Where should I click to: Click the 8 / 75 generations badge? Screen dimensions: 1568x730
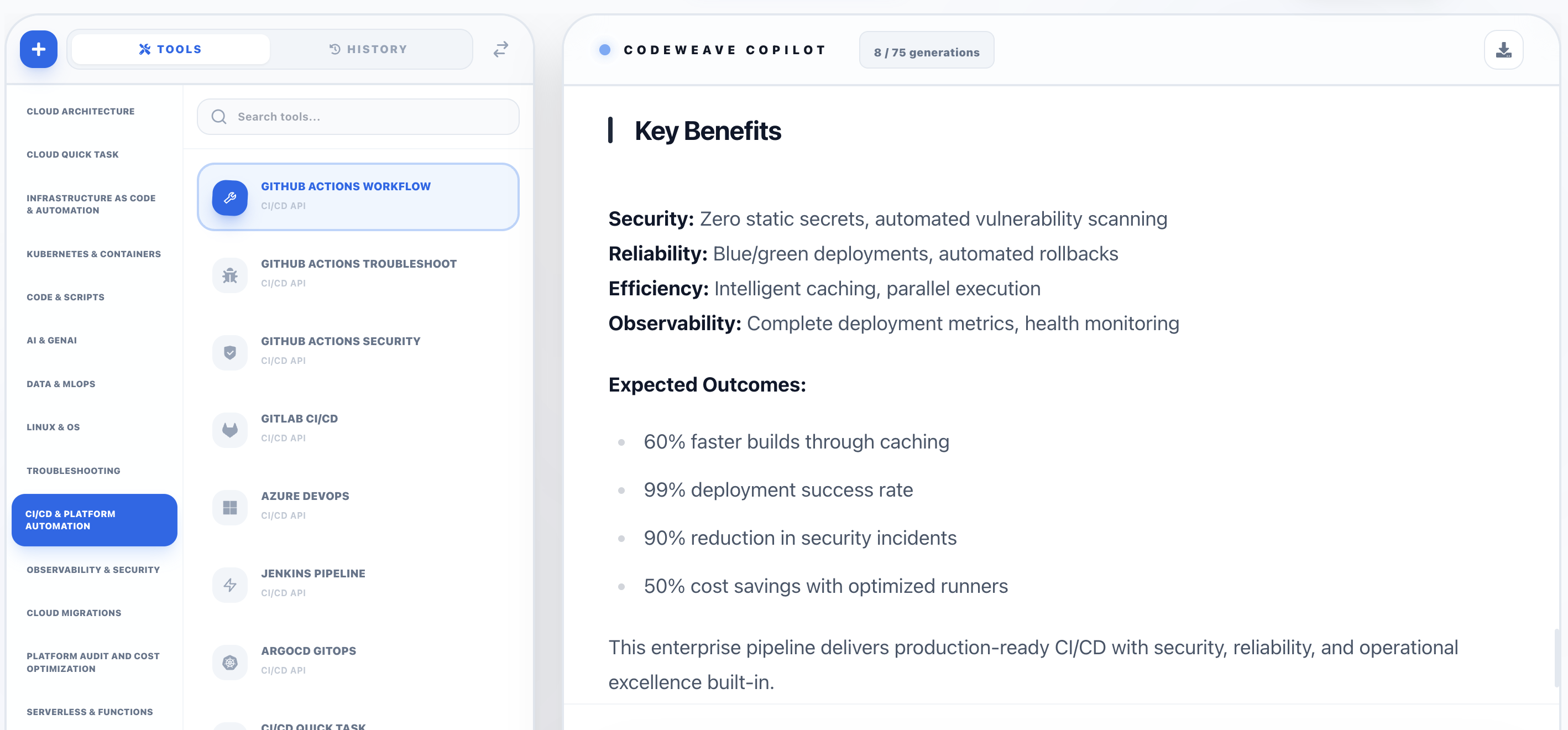926,52
